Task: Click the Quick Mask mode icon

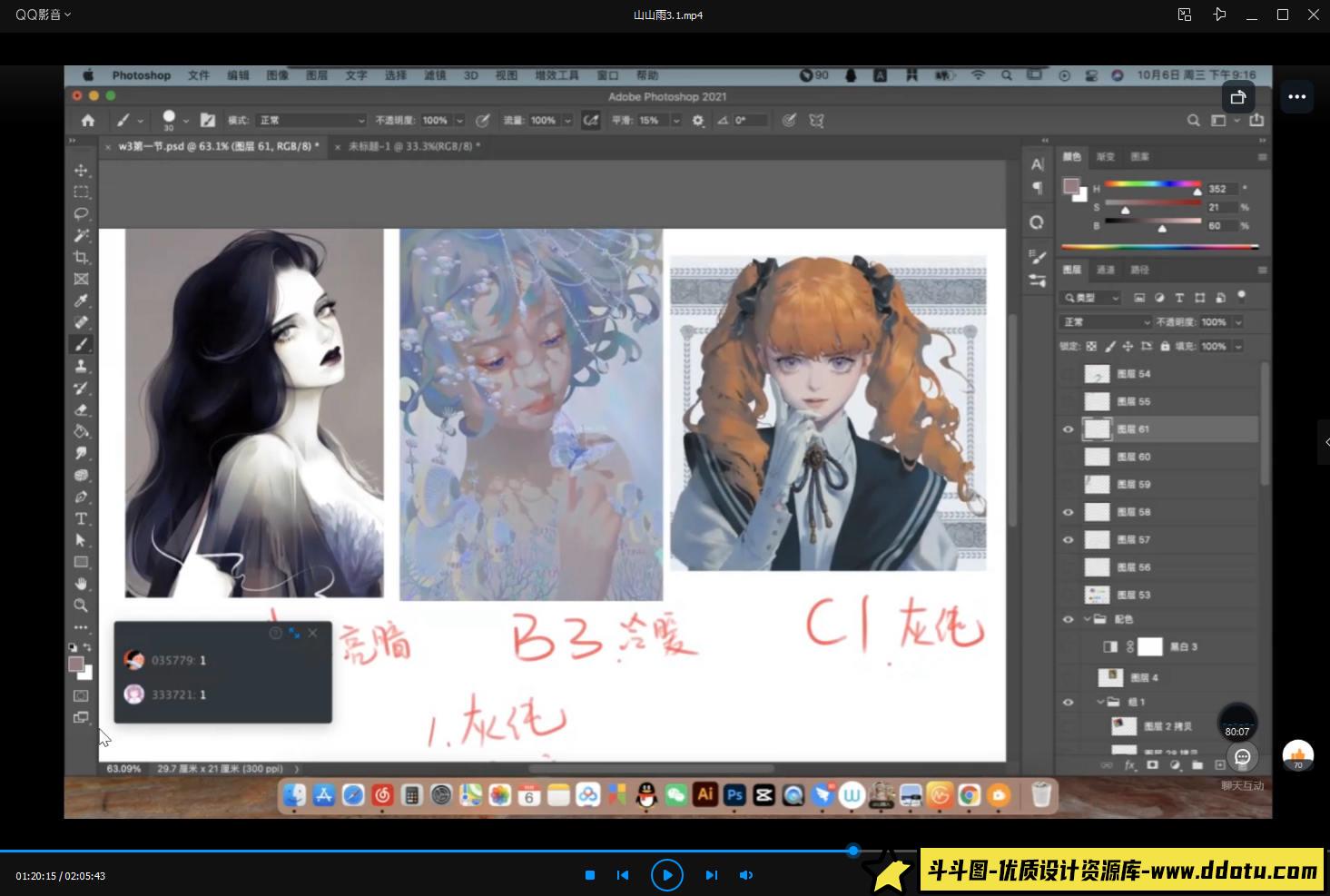Action: (x=81, y=695)
